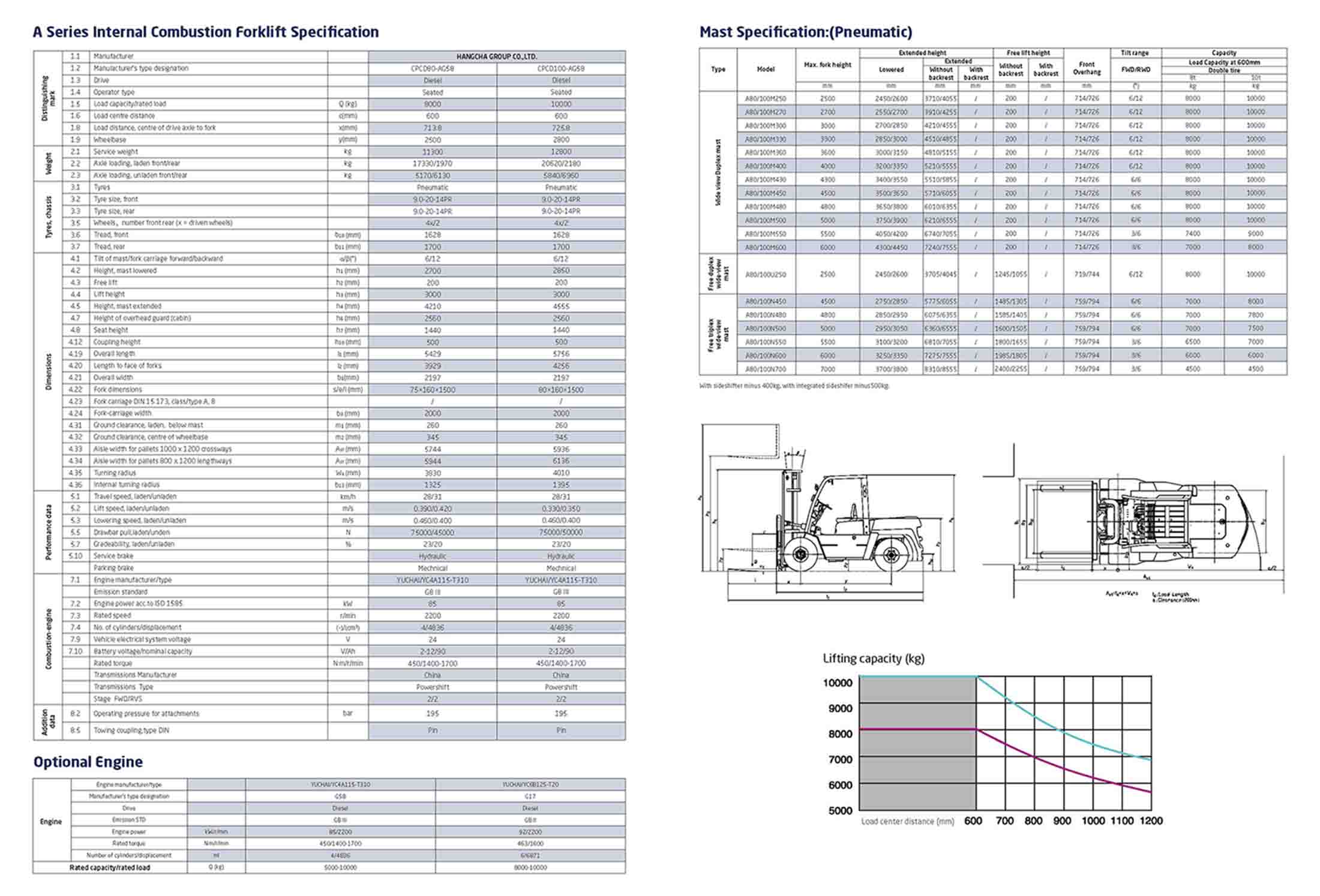1320x896 pixels.
Task: Click the axle loading value '17330/1970'
Action: click(x=433, y=164)
